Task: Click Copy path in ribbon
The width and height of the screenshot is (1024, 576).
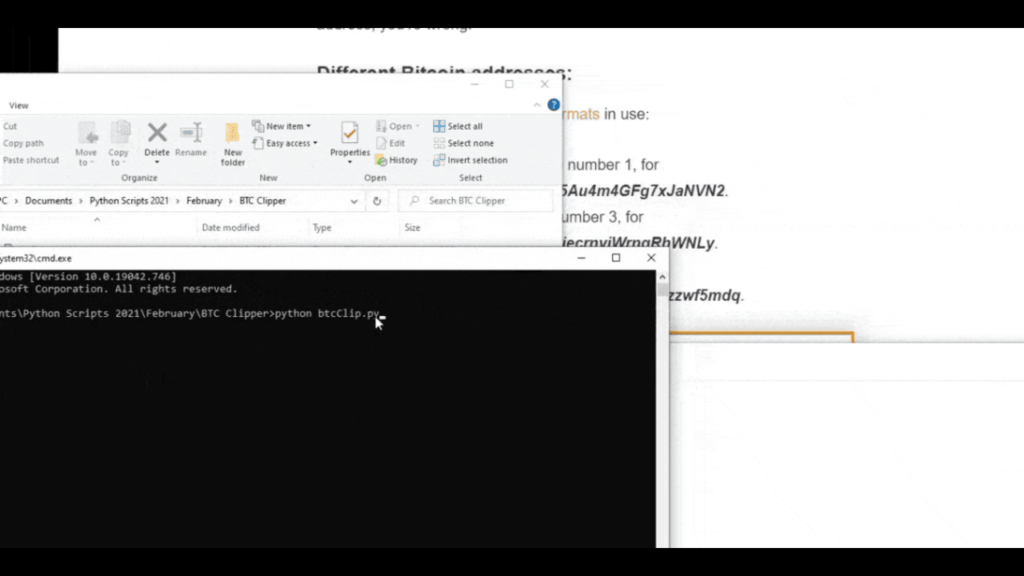Action: 23,143
